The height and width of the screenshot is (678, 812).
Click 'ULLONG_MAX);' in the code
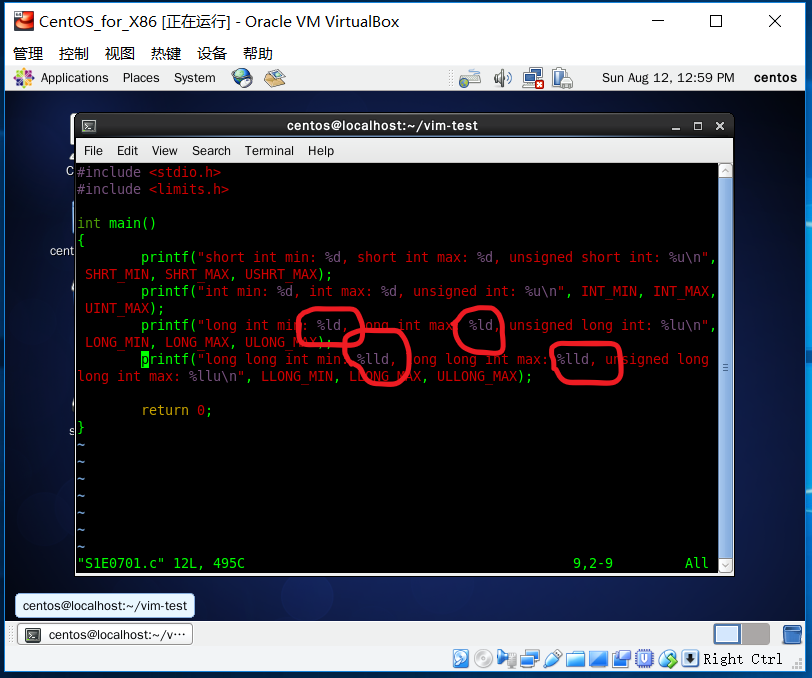(484, 376)
